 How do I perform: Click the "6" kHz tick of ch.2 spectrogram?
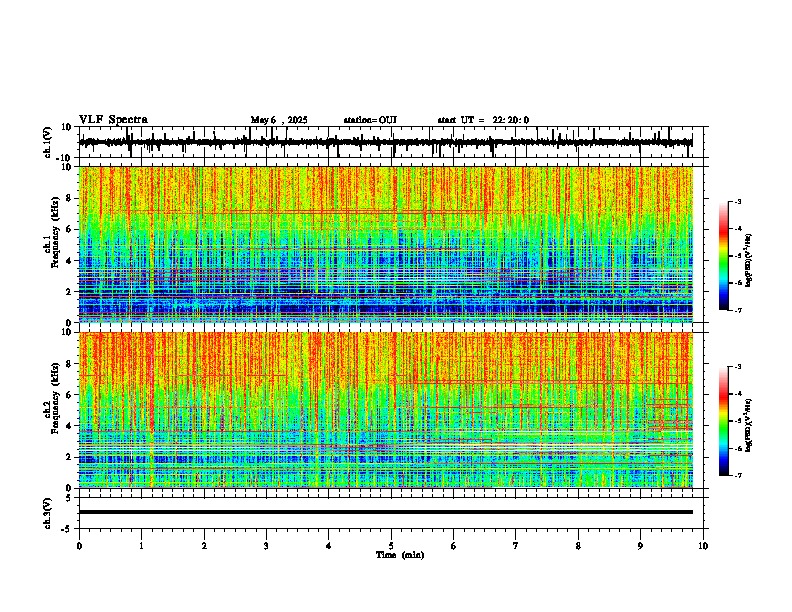pyautogui.click(x=69, y=395)
